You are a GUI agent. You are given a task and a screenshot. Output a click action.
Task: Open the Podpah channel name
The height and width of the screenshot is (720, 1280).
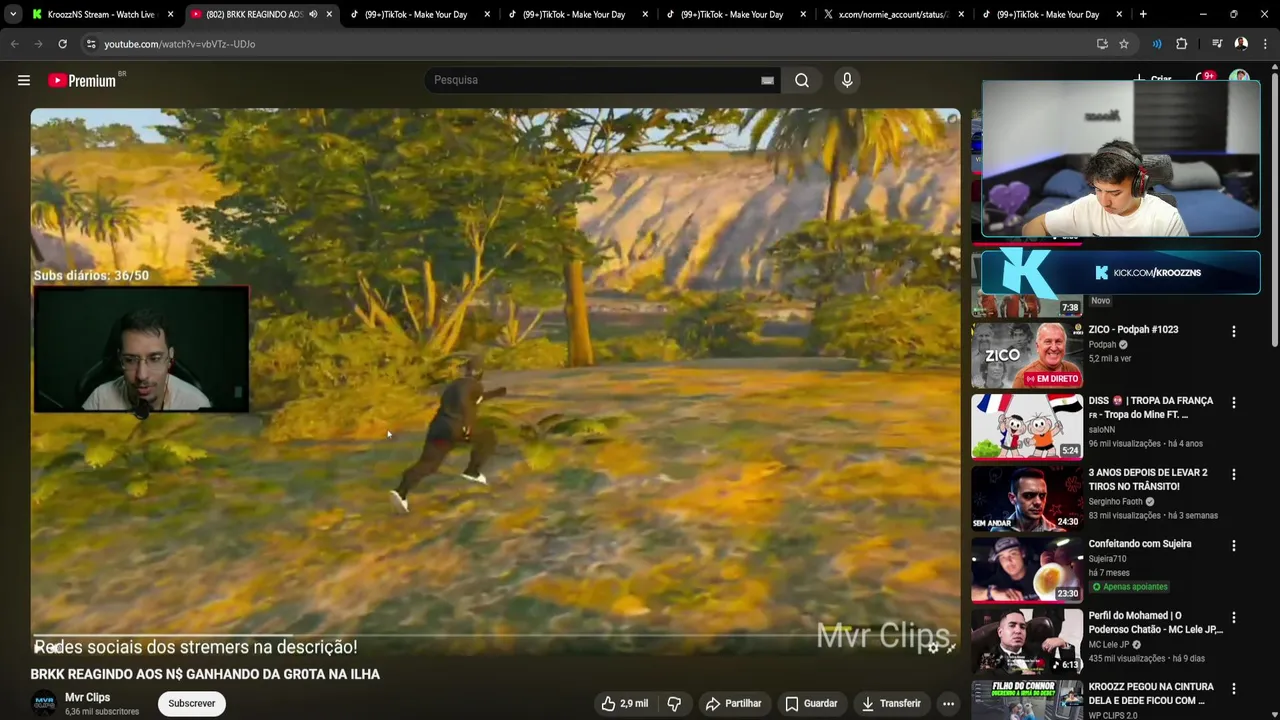coord(1102,344)
